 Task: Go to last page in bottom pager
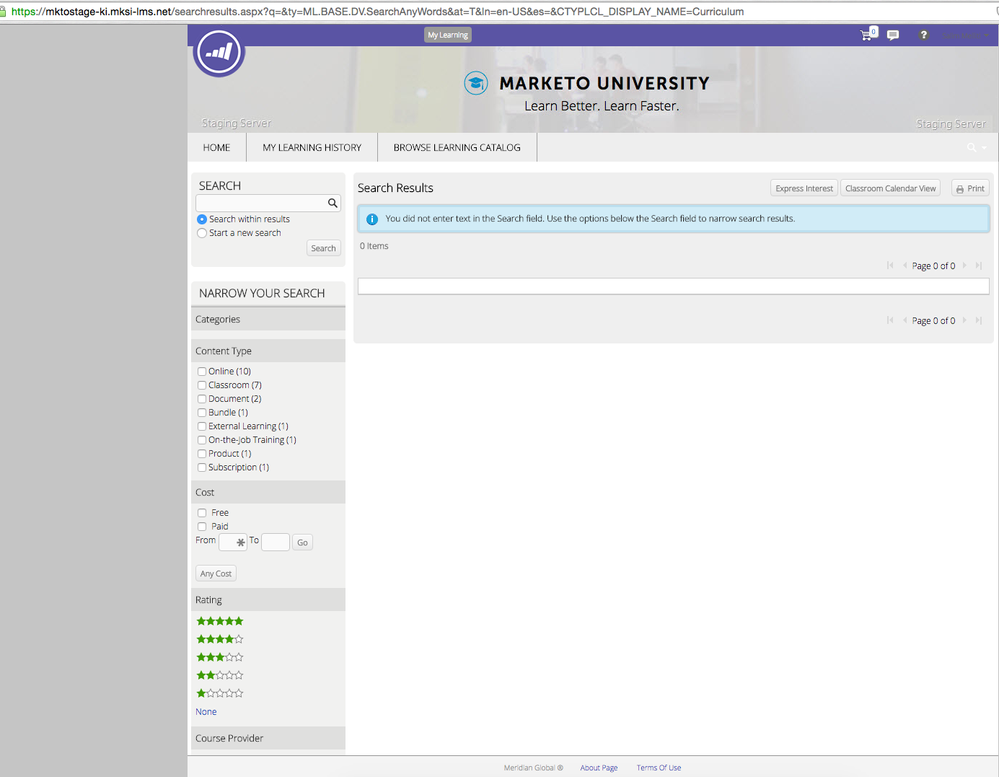(979, 320)
